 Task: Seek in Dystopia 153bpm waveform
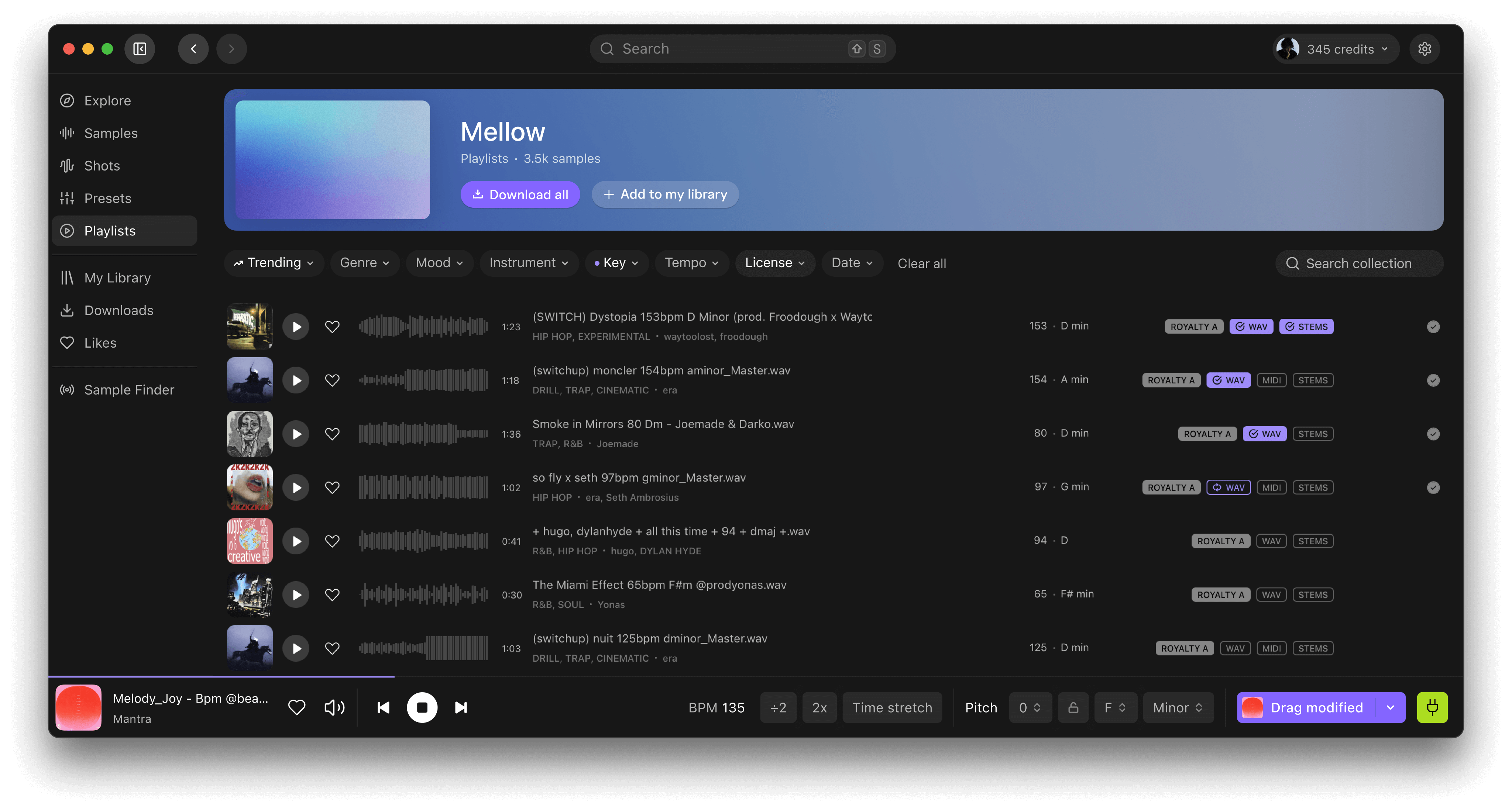click(423, 326)
